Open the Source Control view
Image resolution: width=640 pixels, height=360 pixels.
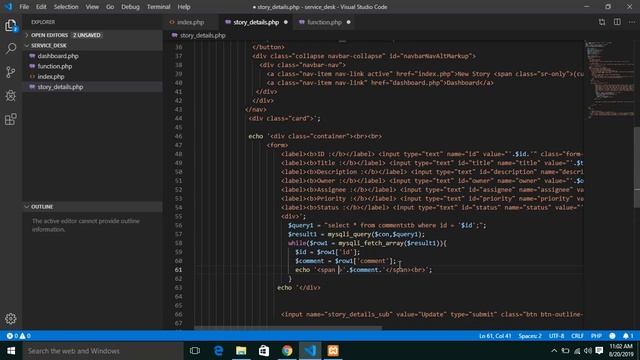click(11, 72)
